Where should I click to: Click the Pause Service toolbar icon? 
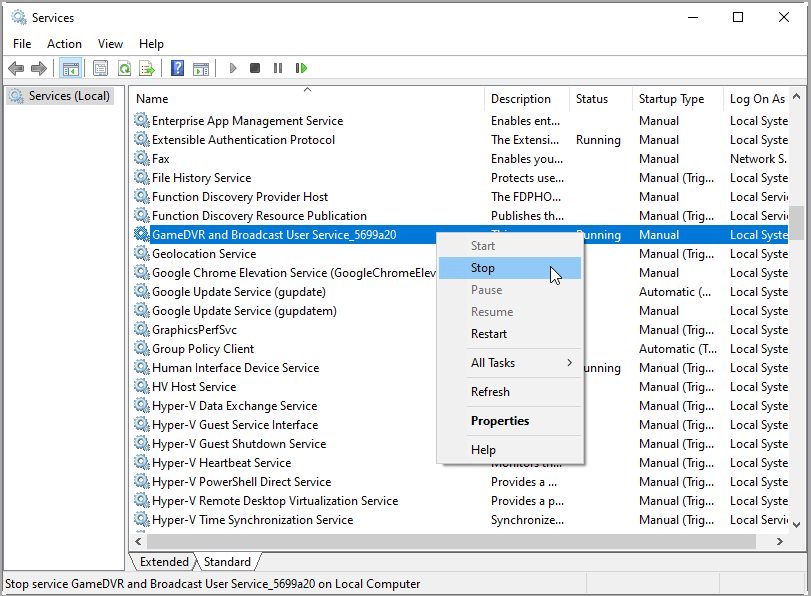[x=278, y=68]
